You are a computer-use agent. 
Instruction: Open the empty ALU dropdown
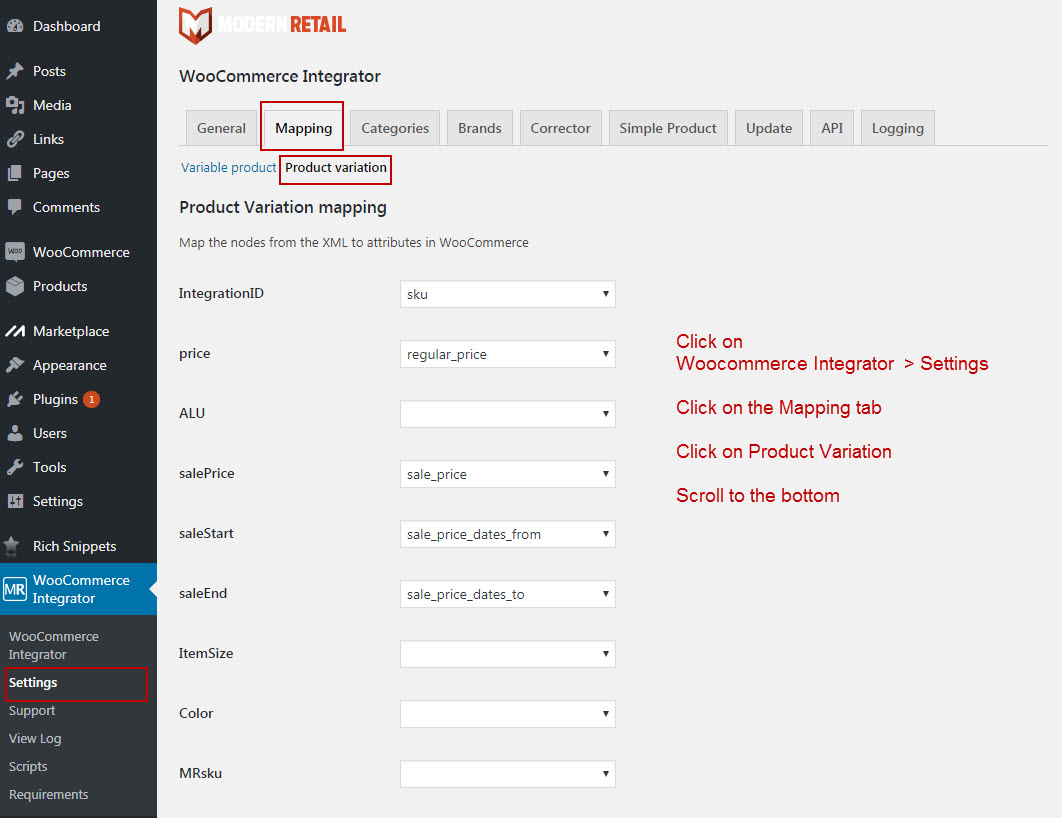click(507, 414)
